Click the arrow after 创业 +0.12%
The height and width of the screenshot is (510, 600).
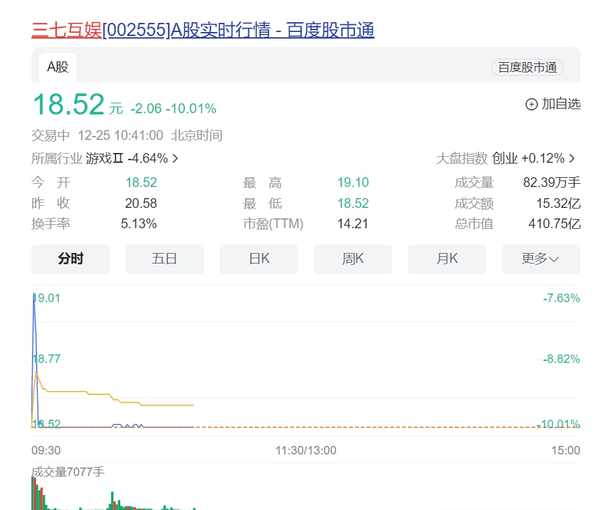(x=572, y=158)
